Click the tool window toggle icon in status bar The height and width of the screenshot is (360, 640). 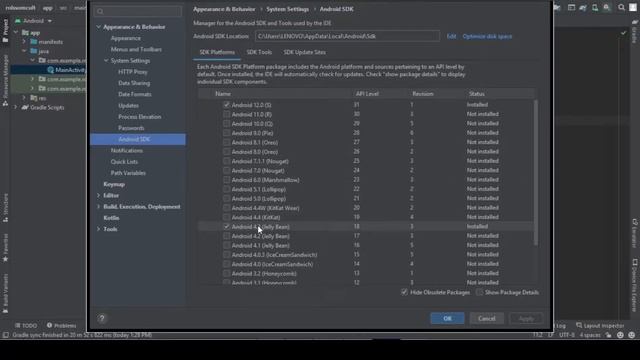[5, 335]
